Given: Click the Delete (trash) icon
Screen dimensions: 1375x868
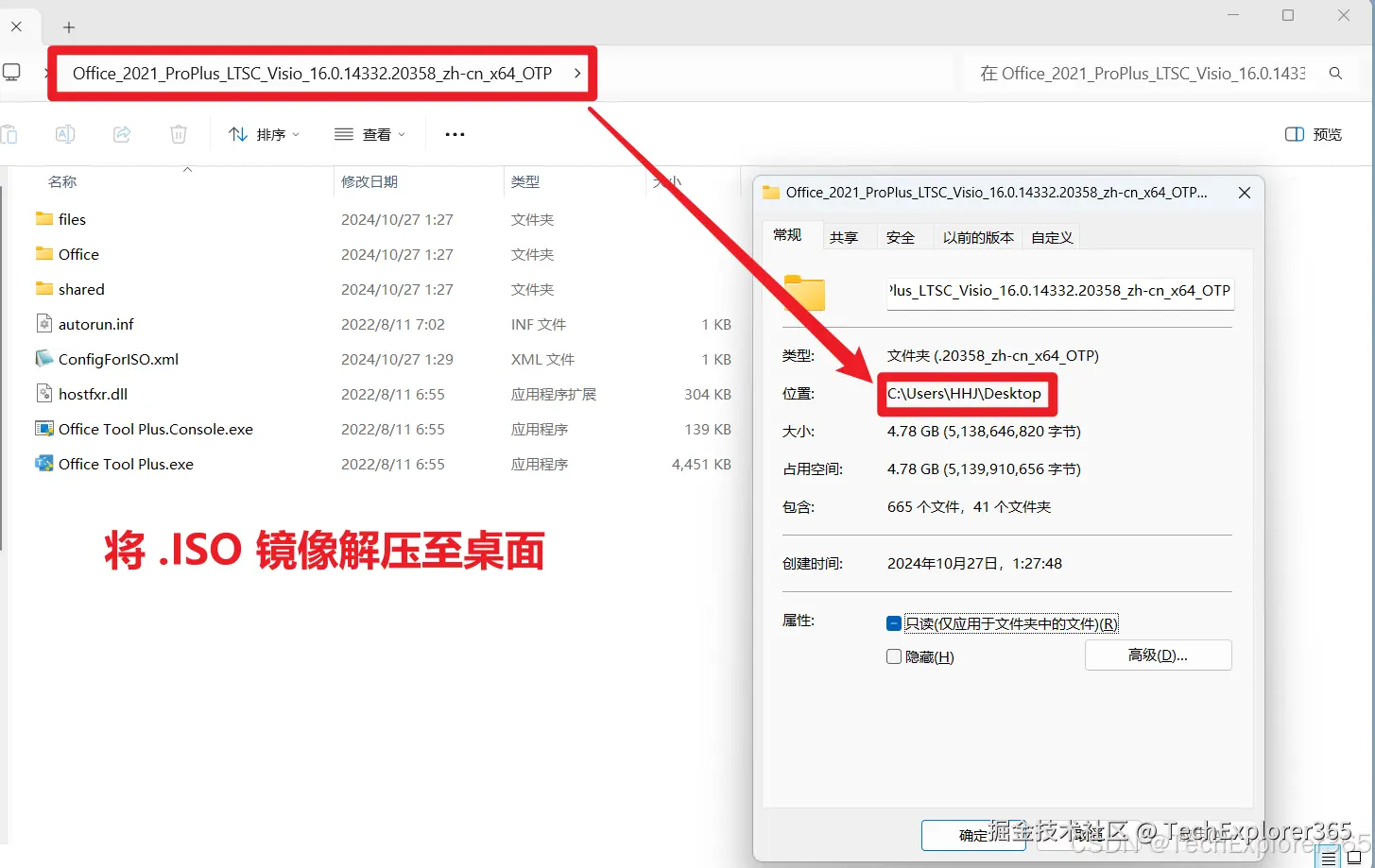Looking at the screenshot, I should pyautogui.click(x=178, y=133).
